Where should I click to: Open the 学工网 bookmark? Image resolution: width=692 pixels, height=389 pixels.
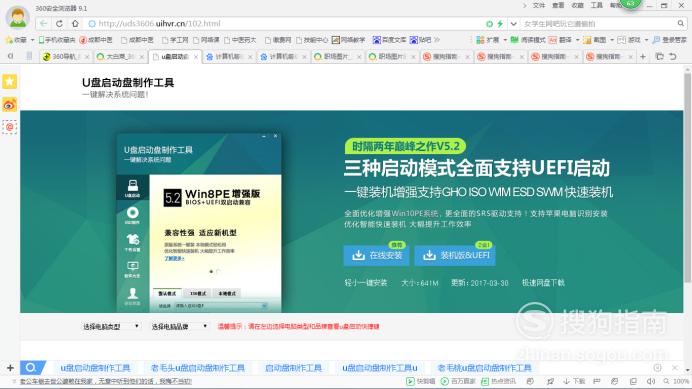coord(175,40)
